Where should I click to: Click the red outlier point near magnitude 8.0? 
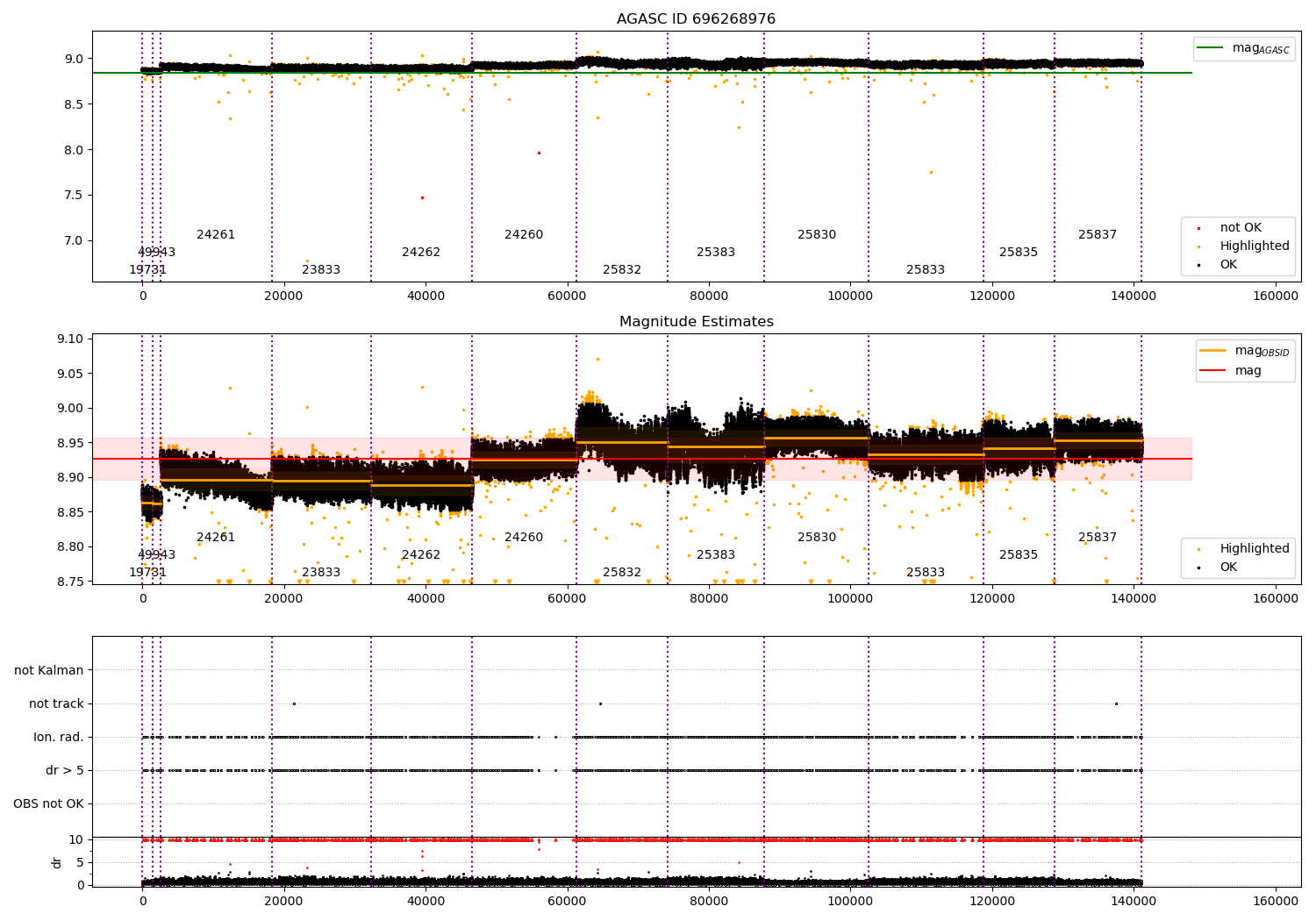click(539, 153)
